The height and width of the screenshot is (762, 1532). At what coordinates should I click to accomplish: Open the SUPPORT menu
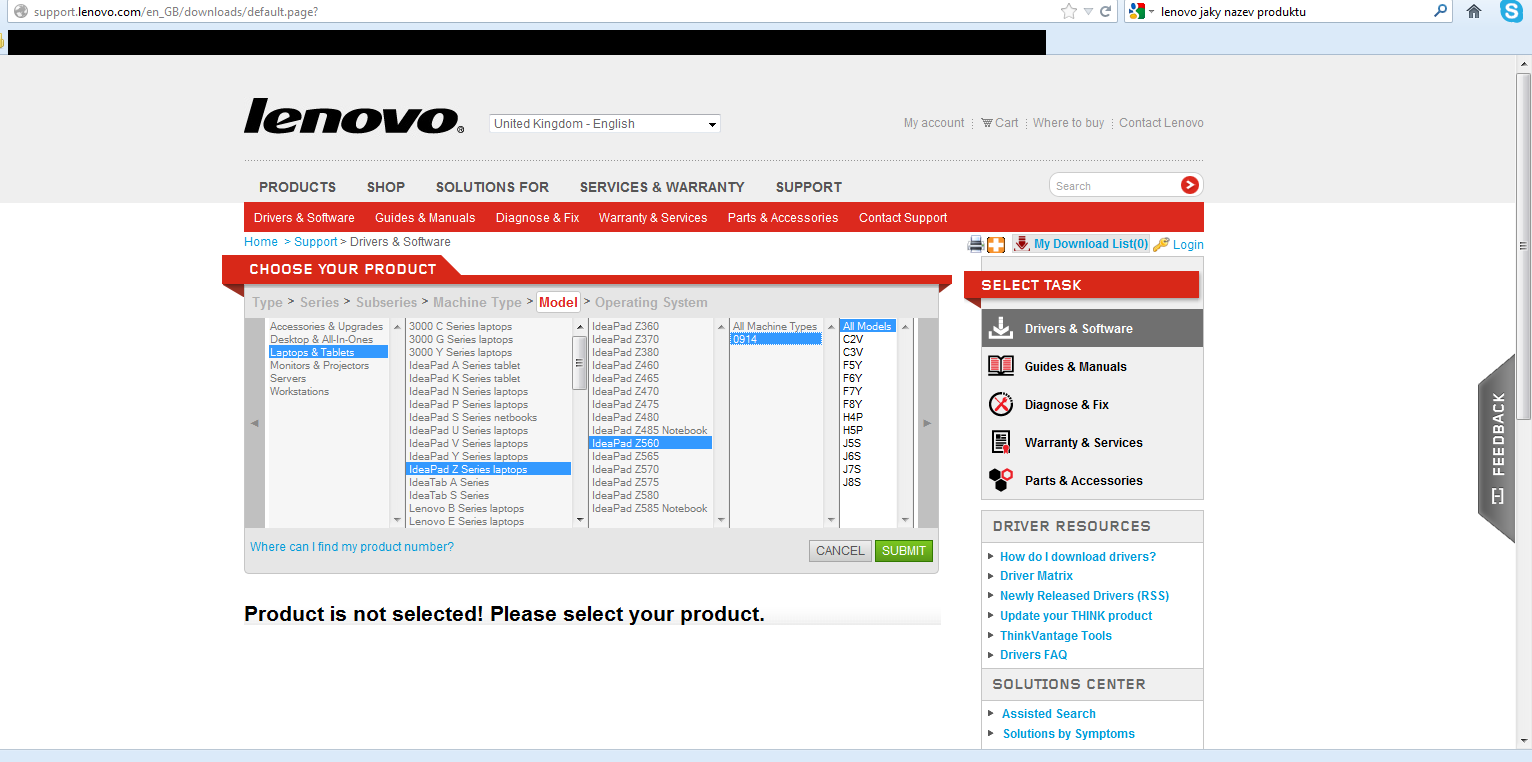(x=809, y=187)
